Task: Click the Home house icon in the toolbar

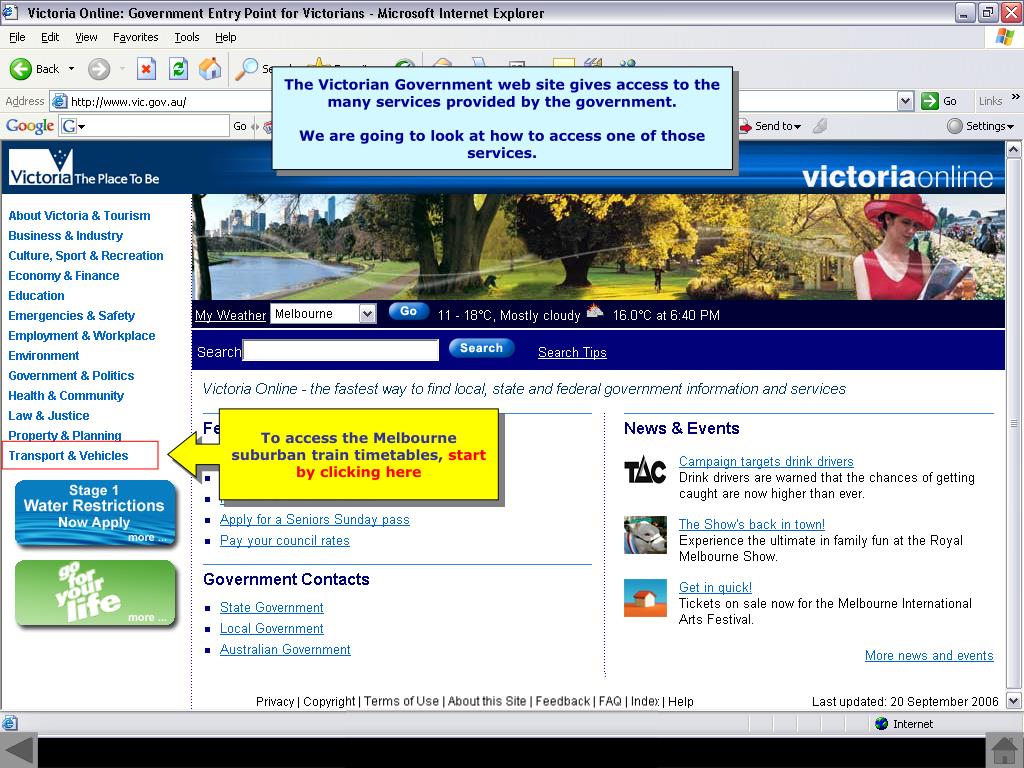Action: click(x=210, y=69)
